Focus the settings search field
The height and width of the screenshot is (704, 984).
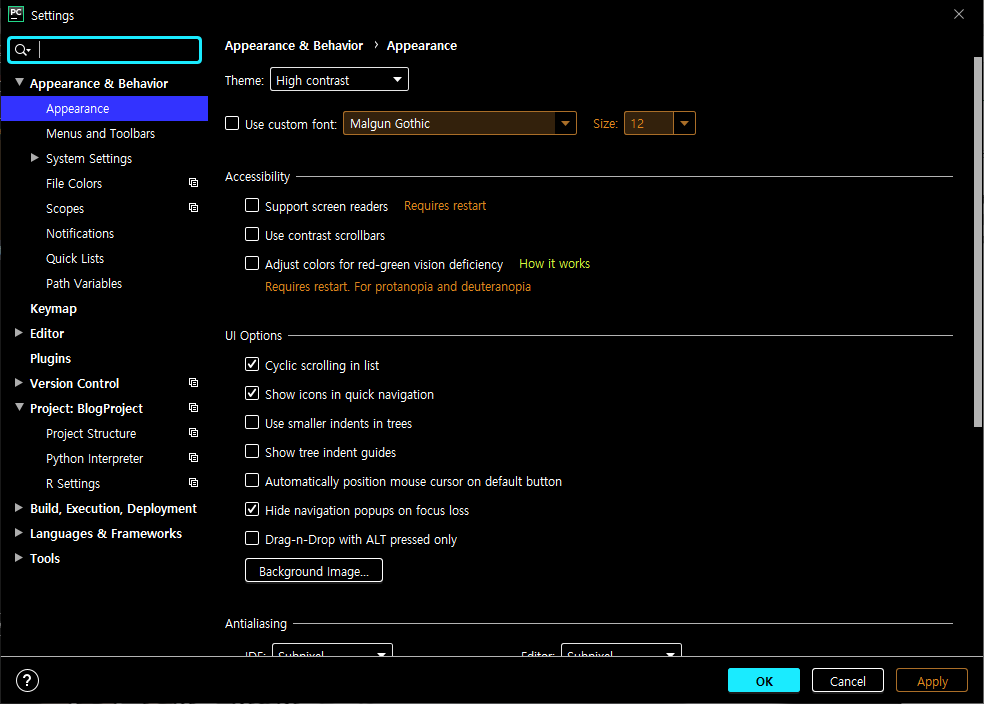pos(105,50)
